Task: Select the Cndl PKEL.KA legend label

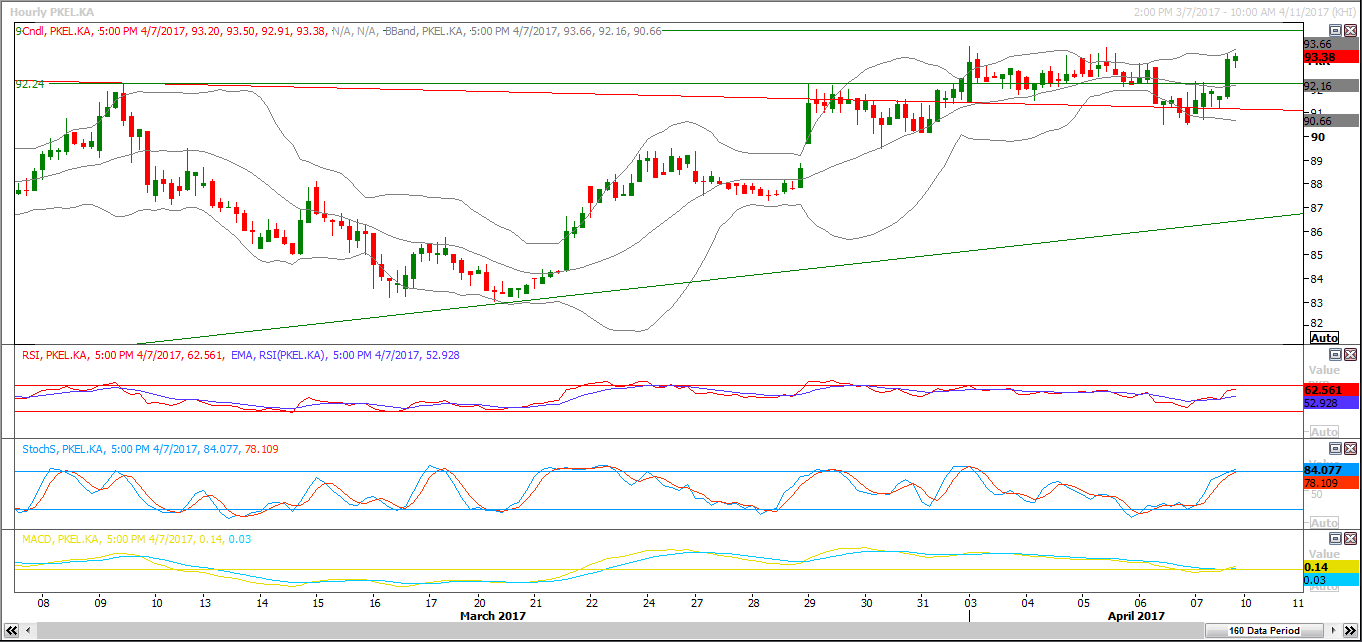Action: (62, 31)
